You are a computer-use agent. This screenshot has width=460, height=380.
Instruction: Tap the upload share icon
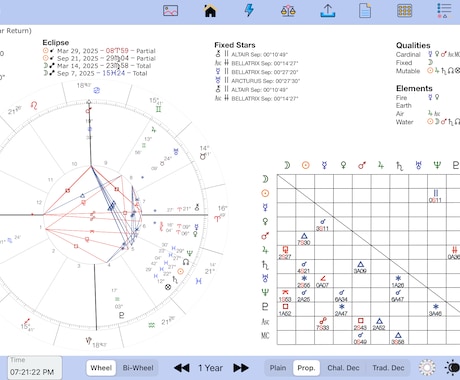point(328,11)
